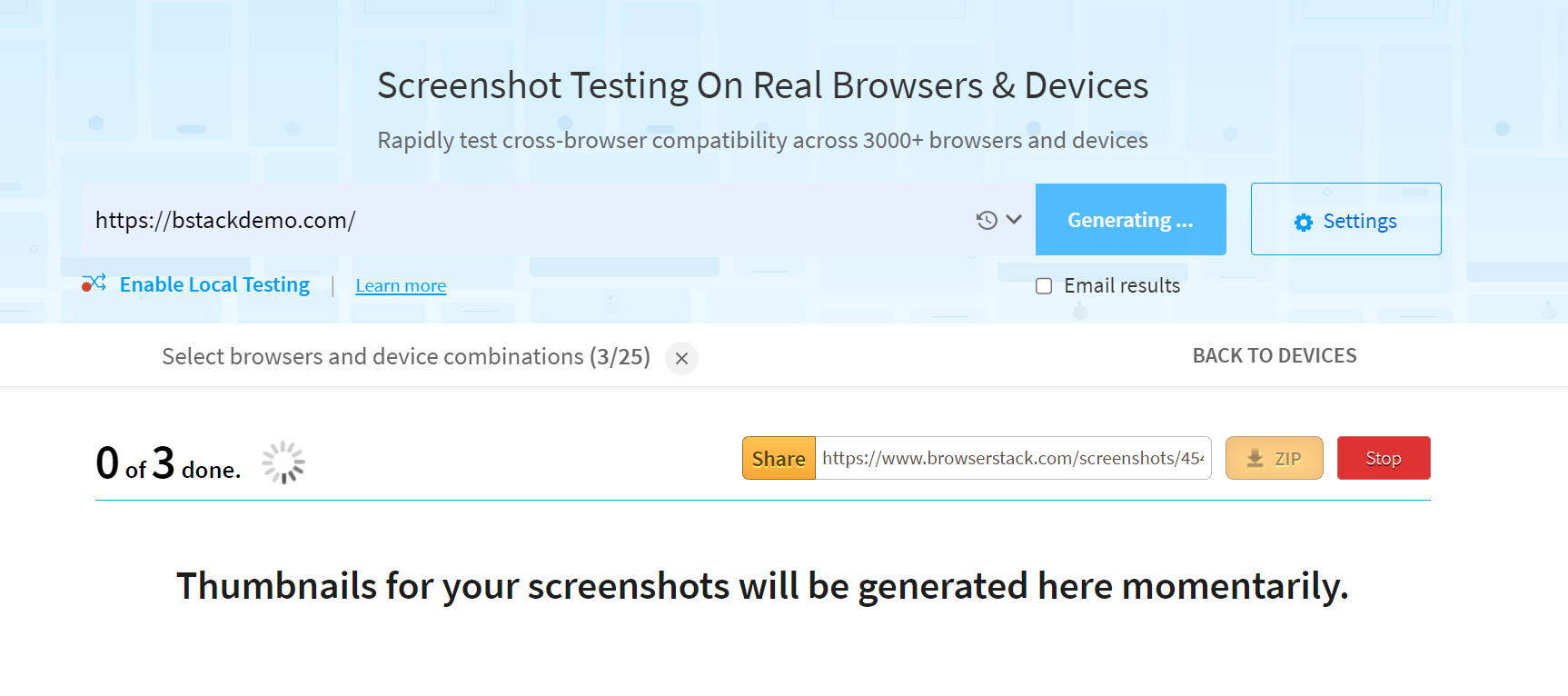This screenshot has height=696, width=1568.
Task: Click the loading spinner progress indicator
Action: coord(283,462)
